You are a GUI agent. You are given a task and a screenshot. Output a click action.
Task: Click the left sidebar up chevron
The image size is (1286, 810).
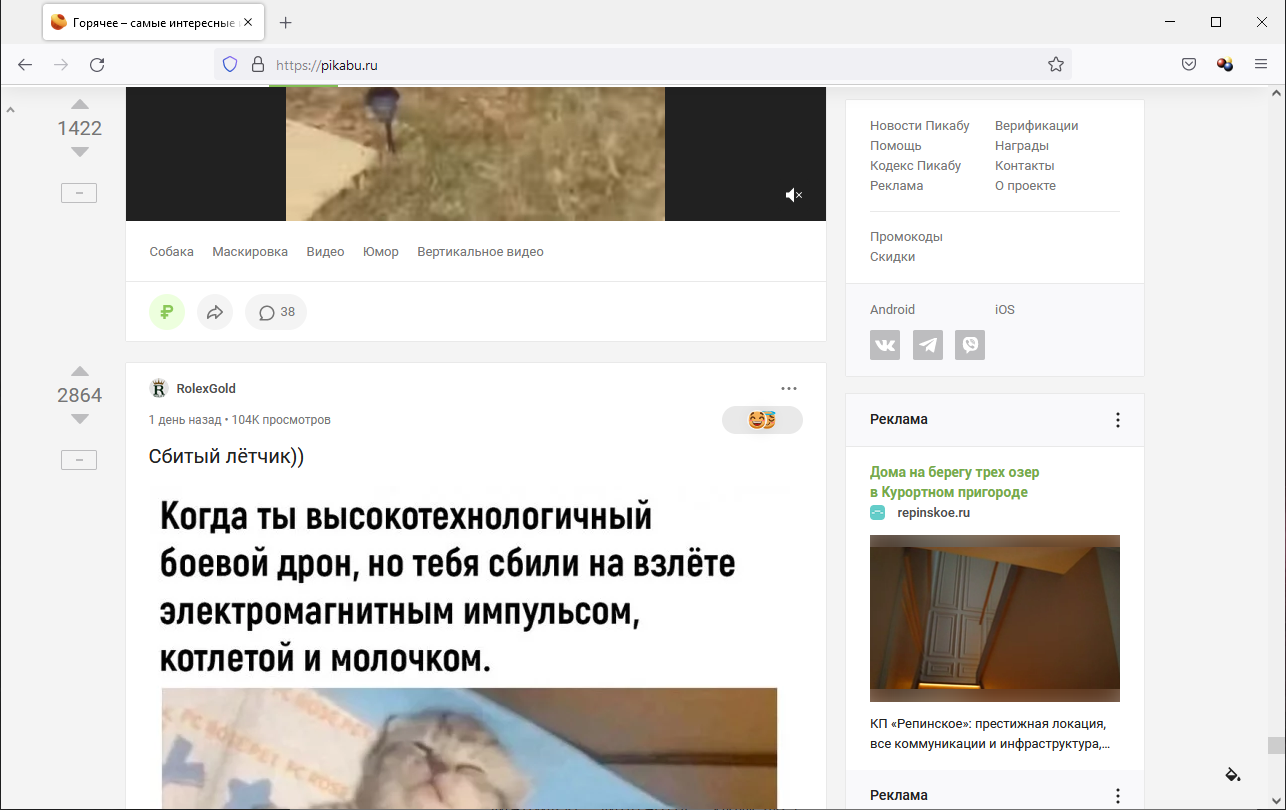coord(10,110)
